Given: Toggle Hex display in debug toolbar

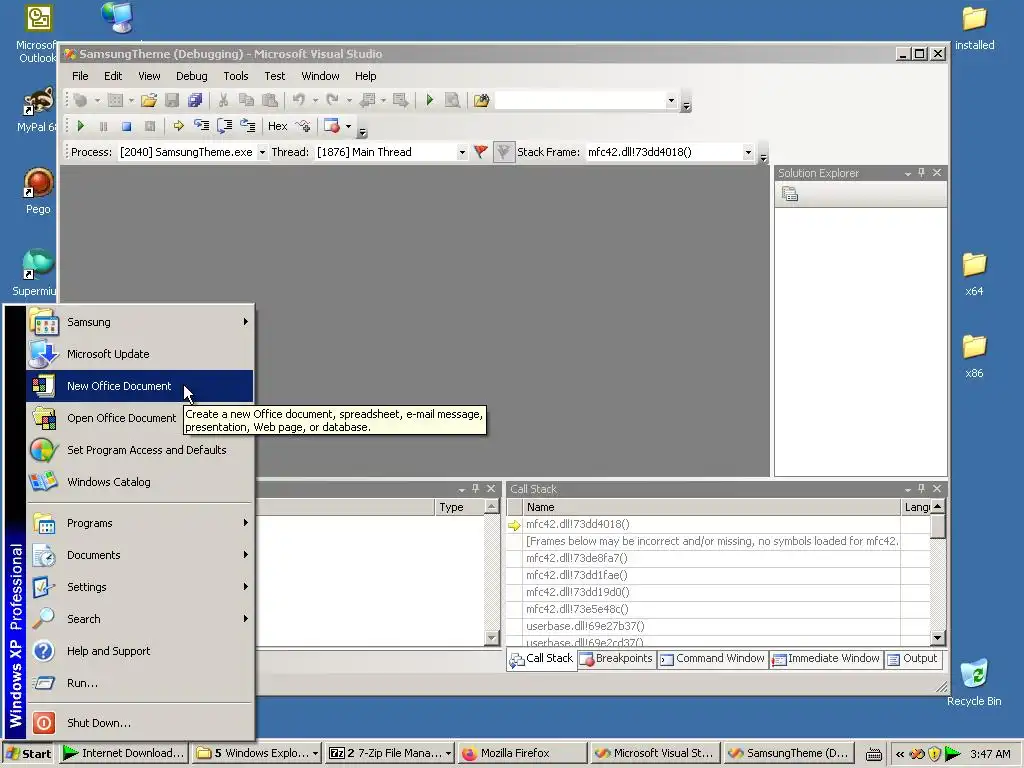Looking at the screenshot, I should click(x=278, y=126).
